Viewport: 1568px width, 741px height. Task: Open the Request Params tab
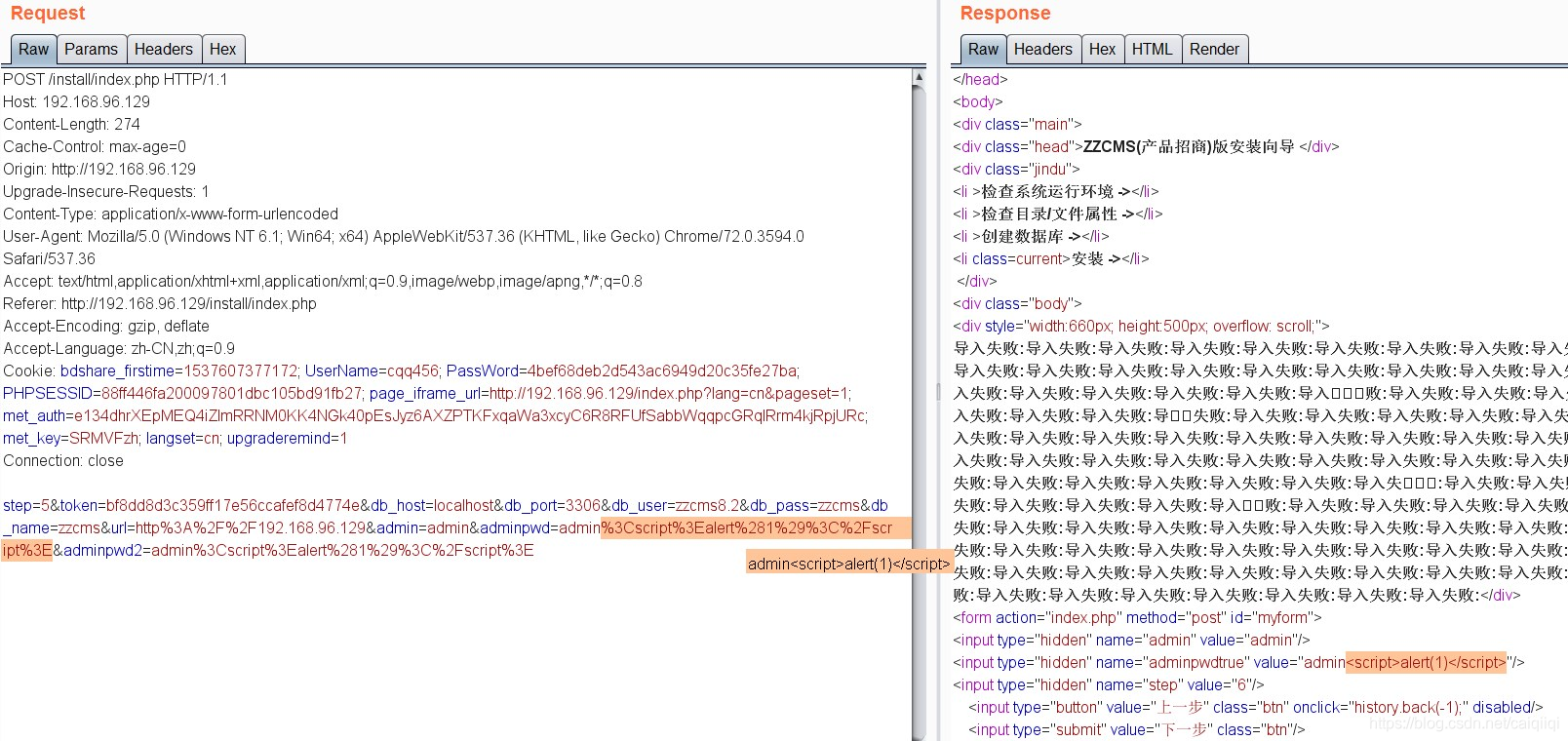(x=92, y=49)
